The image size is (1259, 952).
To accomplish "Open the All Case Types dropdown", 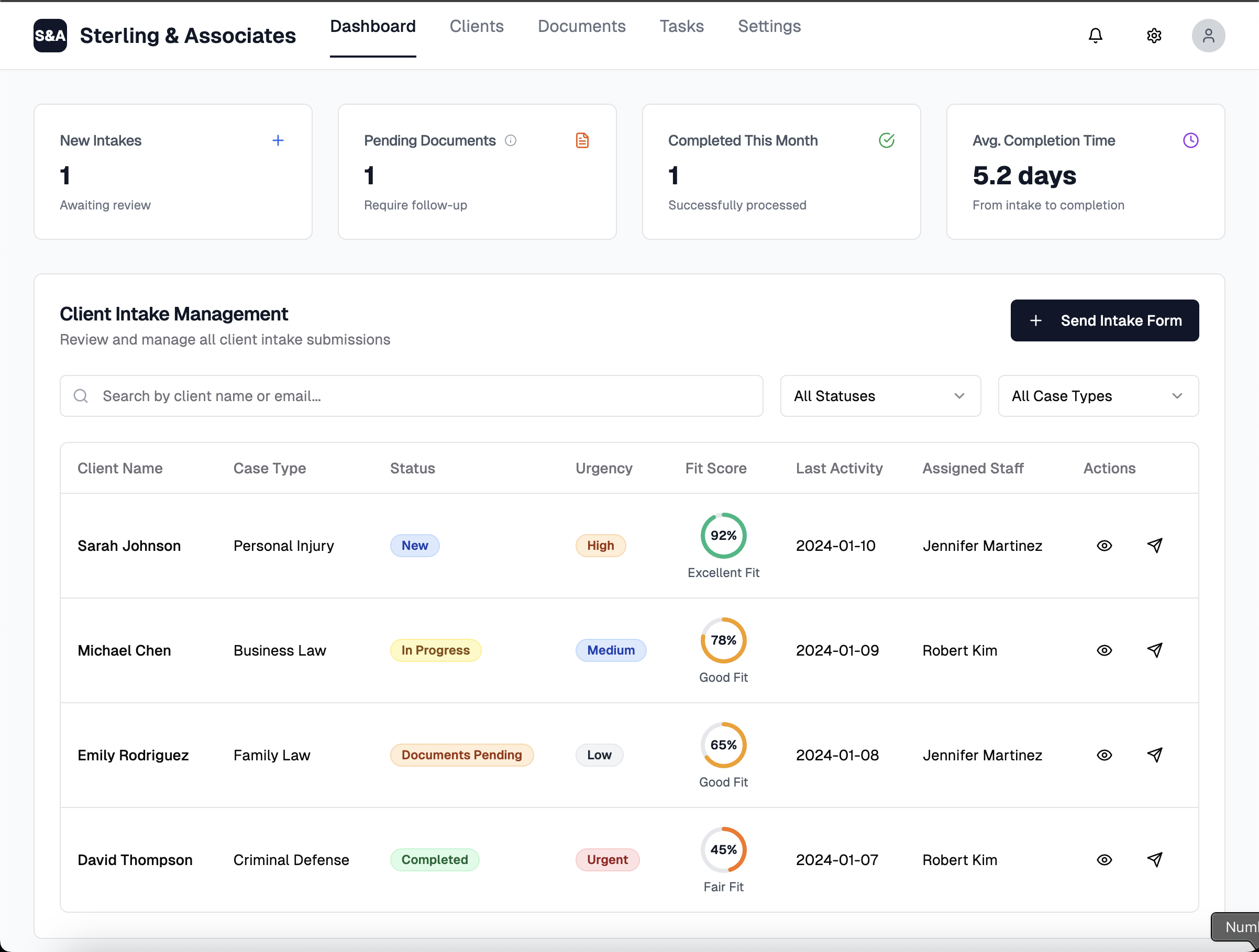I will point(1097,395).
